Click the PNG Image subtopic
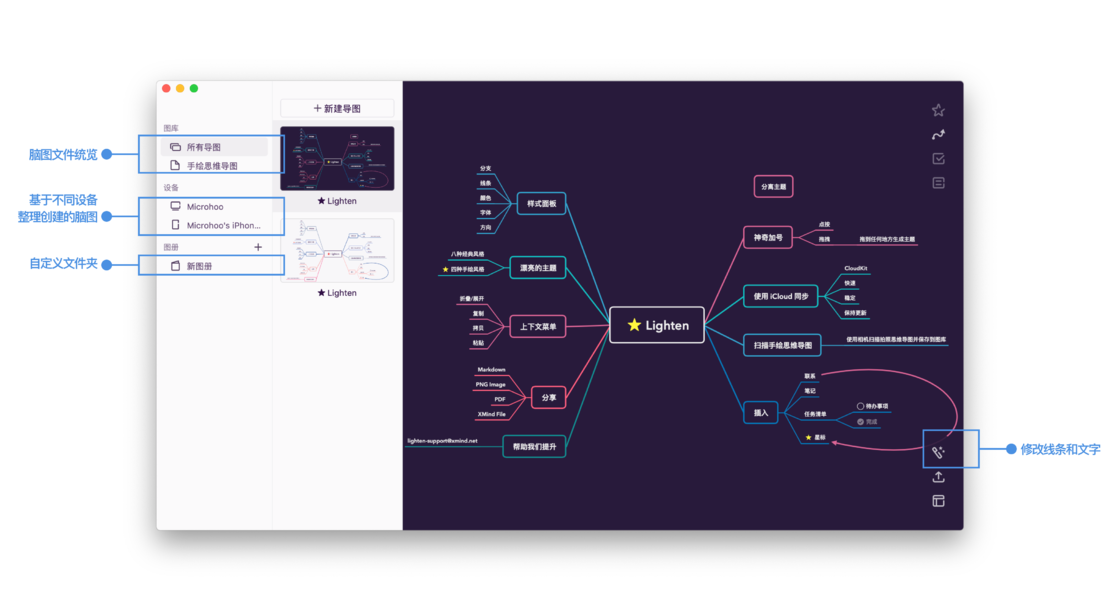The width and height of the screenshot is (1120, 611). click(x=490, y=384)
